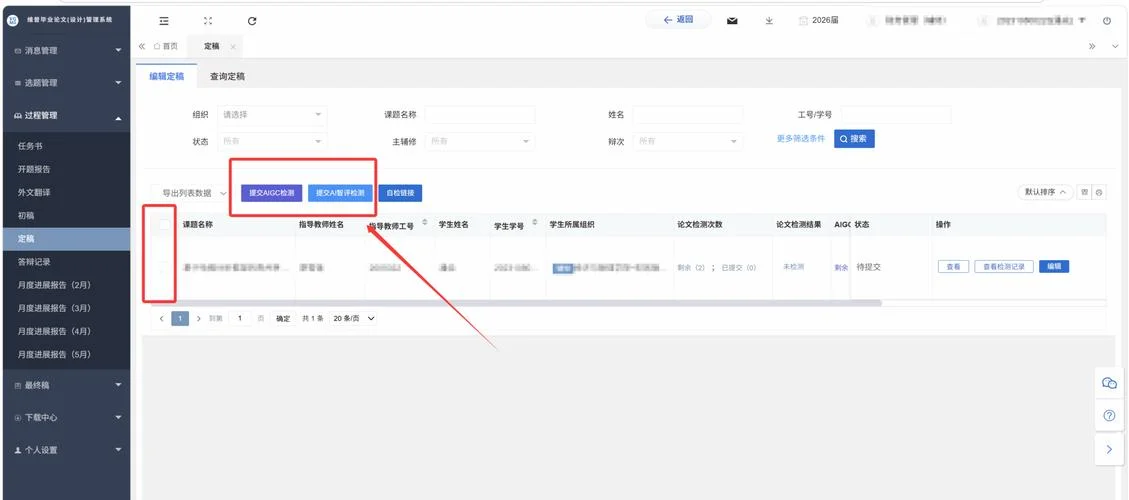Collapse the sidebar with the menu-fold icon
The width and height of the screenshot is (1129, 500).
(164, 21)
